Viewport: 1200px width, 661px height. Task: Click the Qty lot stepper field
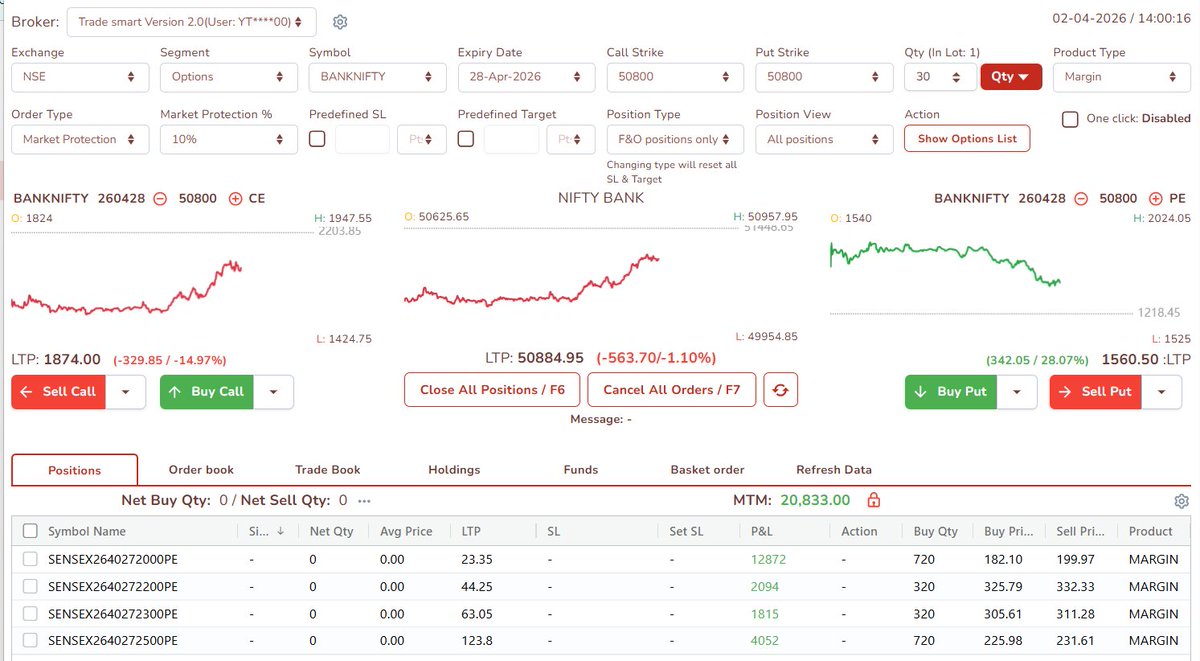click(x=940, y=77)
